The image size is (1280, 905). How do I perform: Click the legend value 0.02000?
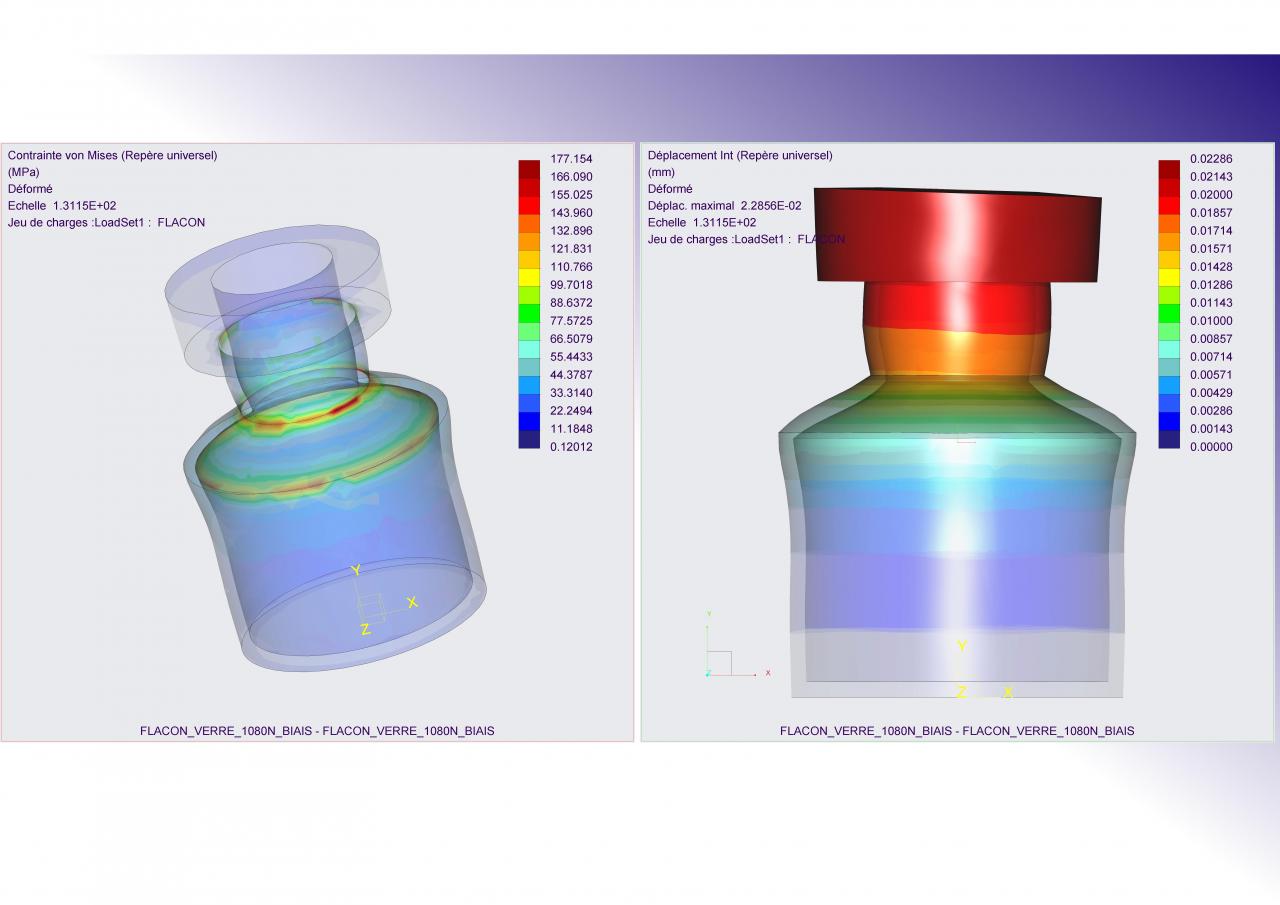(x=1211, y=195)
